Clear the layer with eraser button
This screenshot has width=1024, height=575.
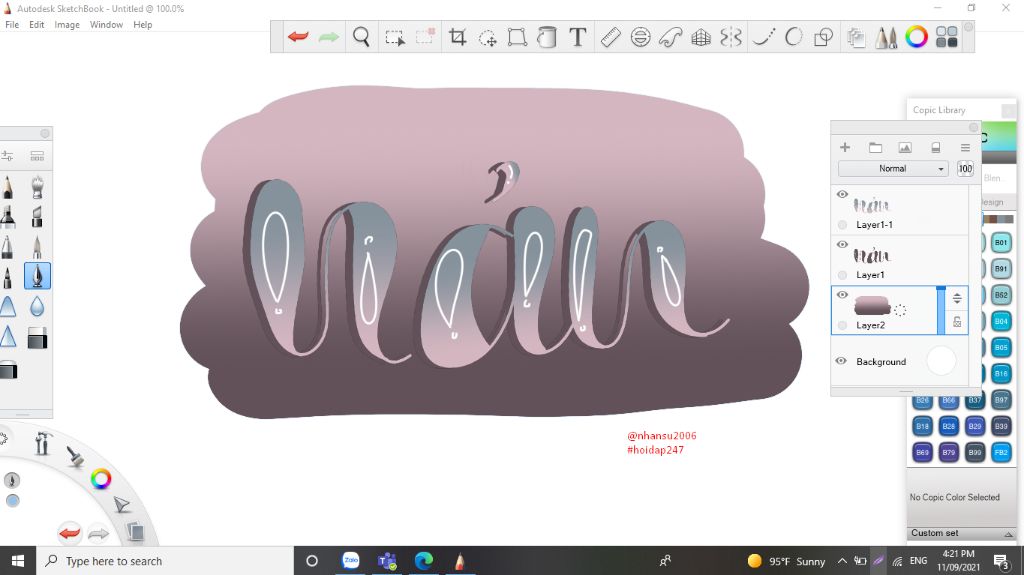[x=935, y=148]
